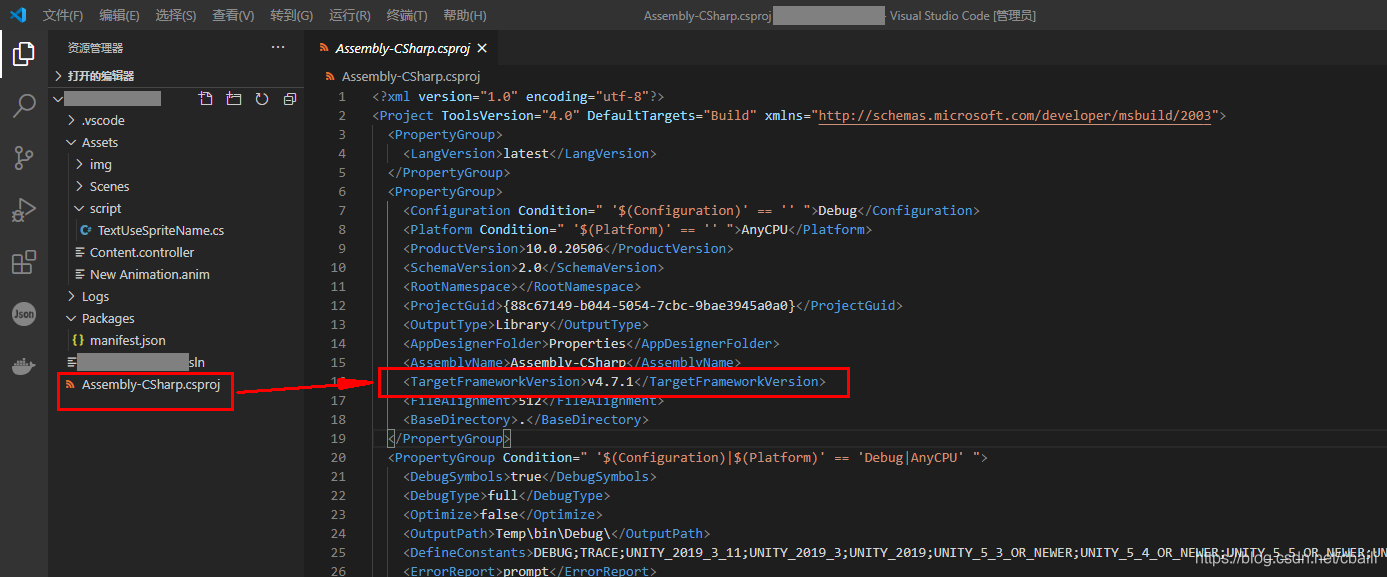Viewport: 1387px width, 577px height.
Task: Collapse the Assets folder
Action: coord(176,142)
